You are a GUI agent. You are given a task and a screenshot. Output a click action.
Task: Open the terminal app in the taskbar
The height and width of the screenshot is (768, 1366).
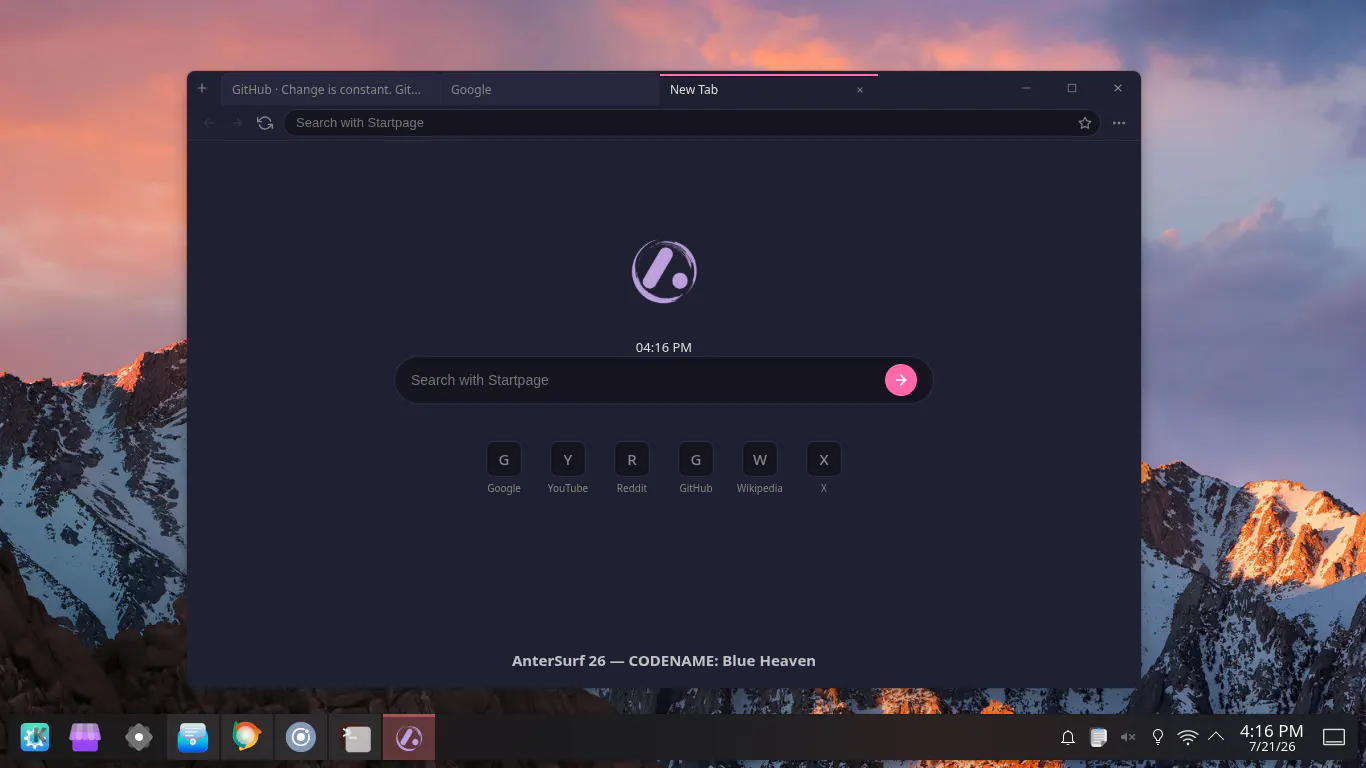(x=355, y=738)
